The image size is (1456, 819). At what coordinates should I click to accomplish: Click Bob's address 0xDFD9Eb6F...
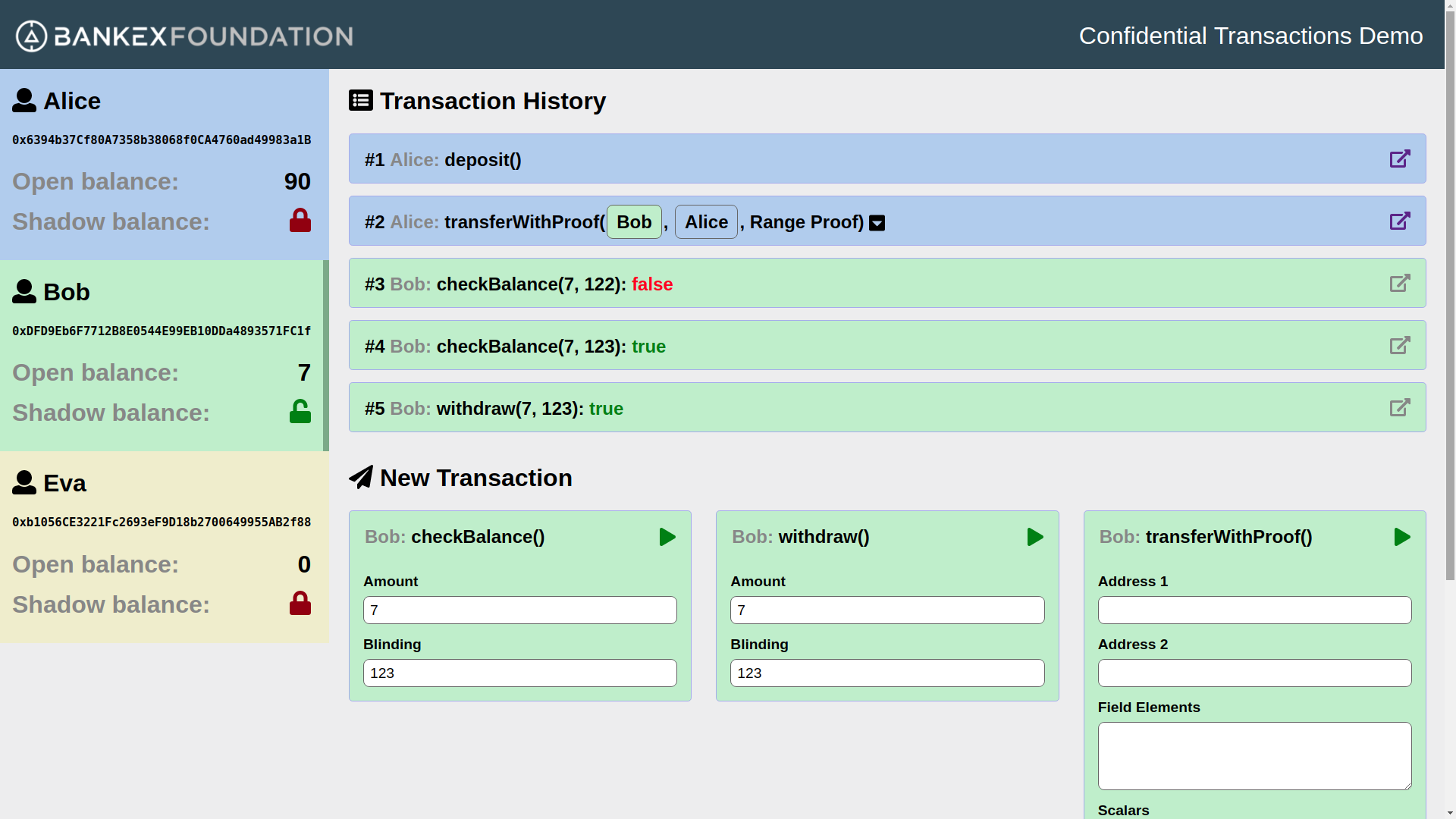click(x=162, y=331)
